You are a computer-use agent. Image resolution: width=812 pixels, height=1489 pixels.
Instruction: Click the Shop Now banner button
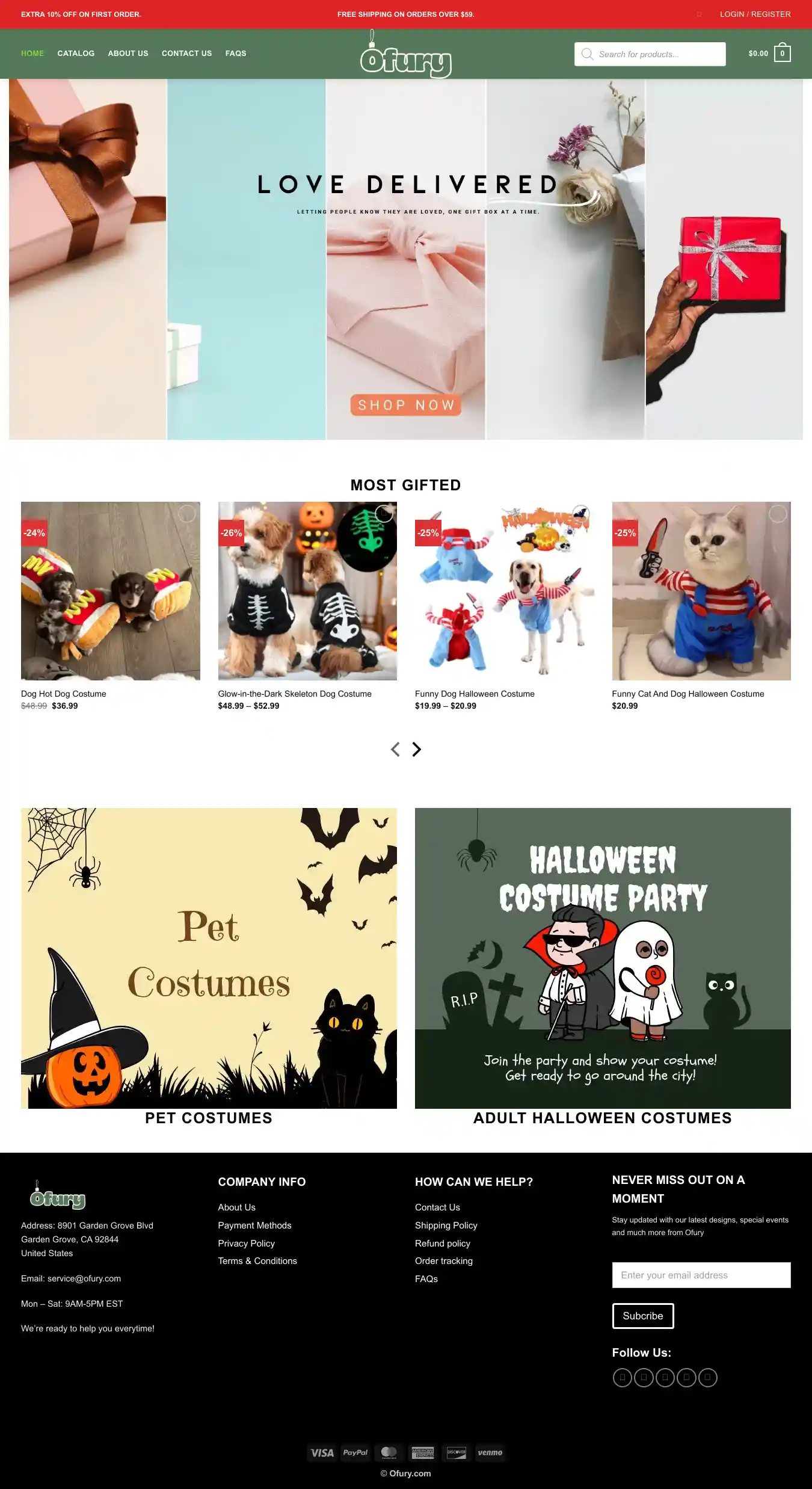point(406,405)
